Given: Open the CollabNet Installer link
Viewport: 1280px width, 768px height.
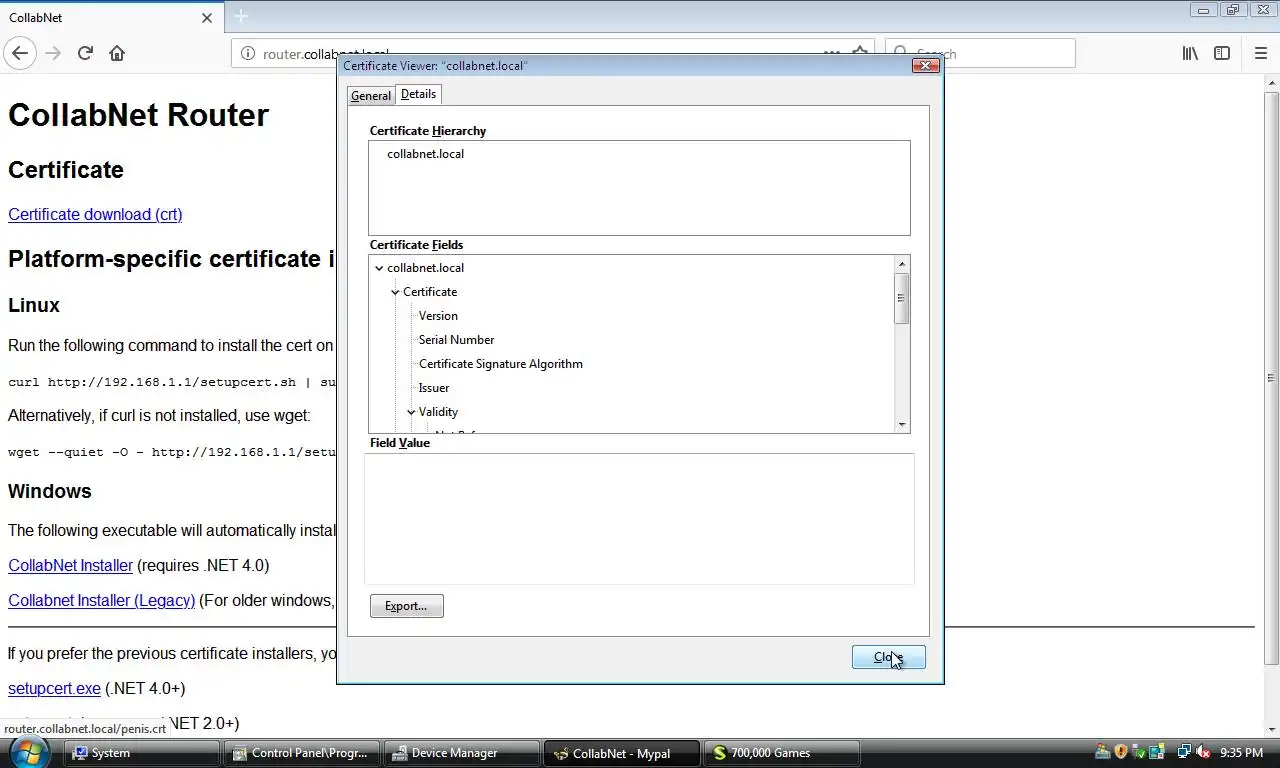Looking at the screenshot, I should pyautogui.click(x=70, y=565).
